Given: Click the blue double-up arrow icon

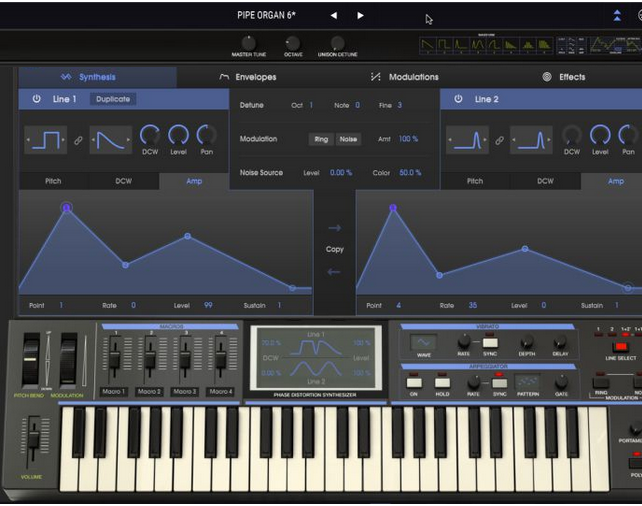Looking at the screenshot, I should 617,16.
